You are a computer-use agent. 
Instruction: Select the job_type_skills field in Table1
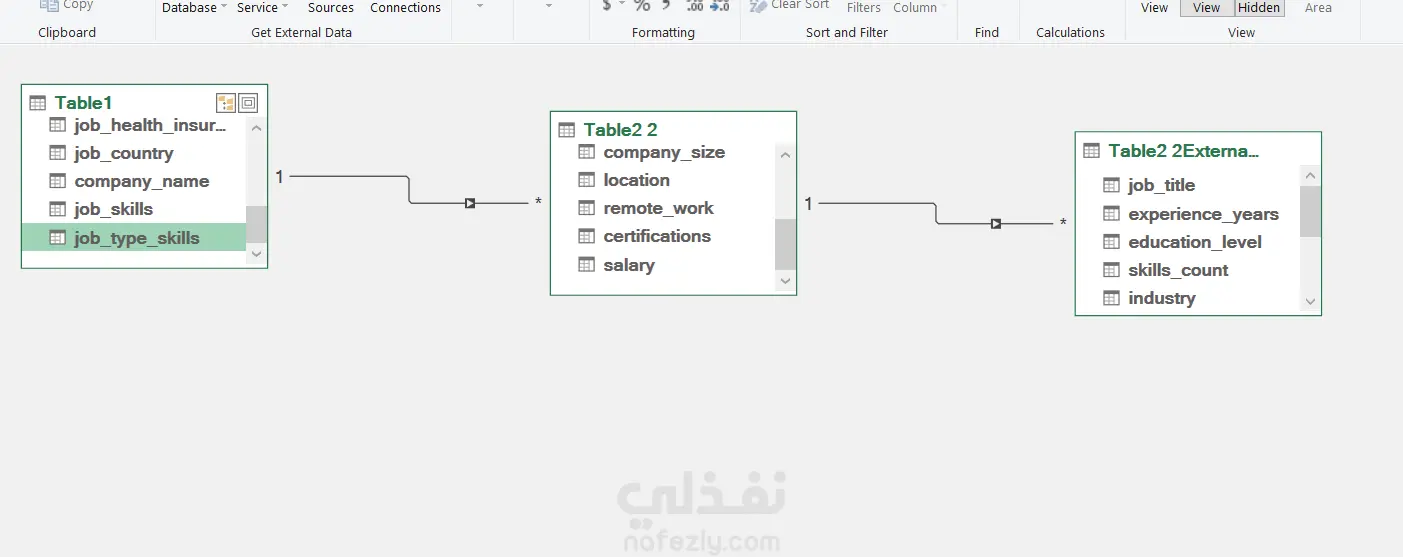point(134,238)
